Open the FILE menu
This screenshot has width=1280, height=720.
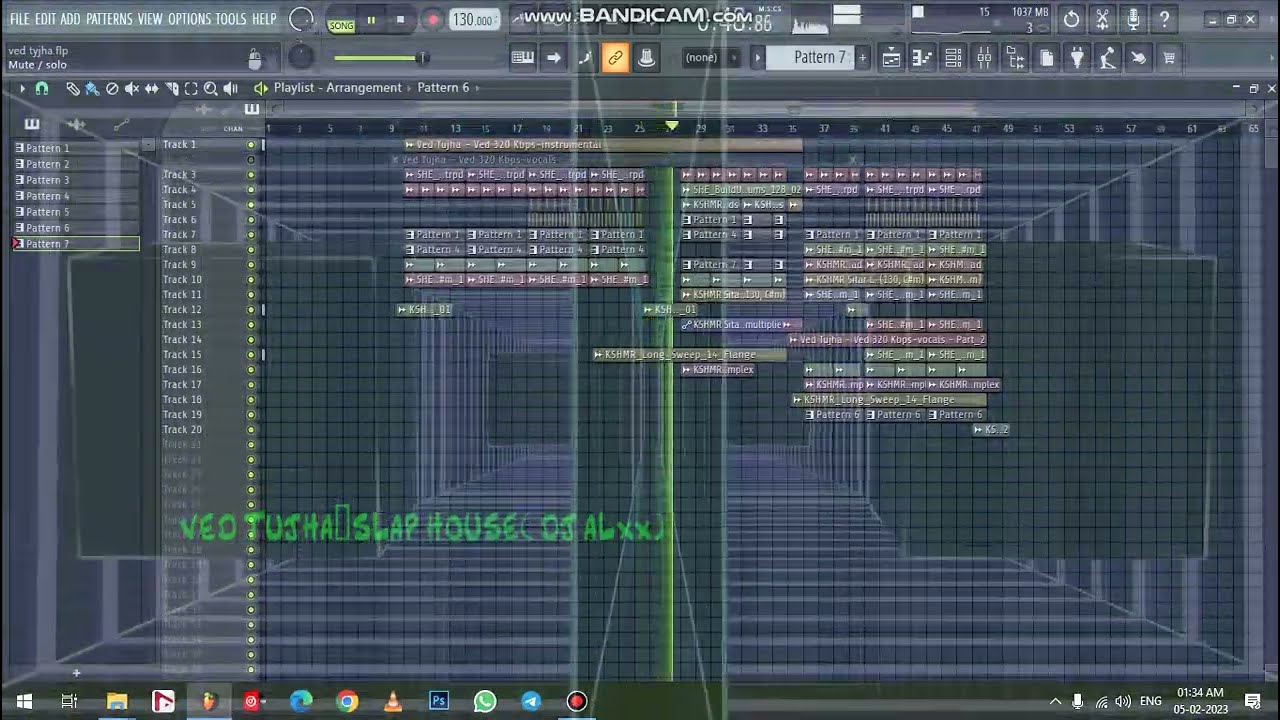pos(20,19)
